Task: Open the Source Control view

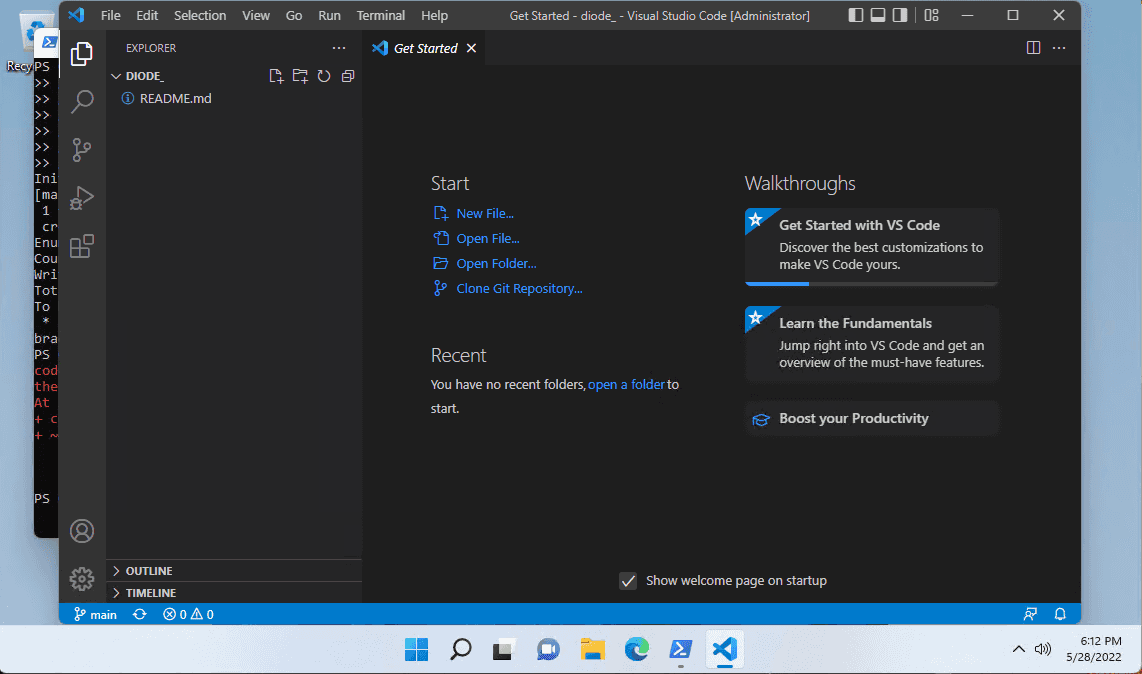Action: 82,150
